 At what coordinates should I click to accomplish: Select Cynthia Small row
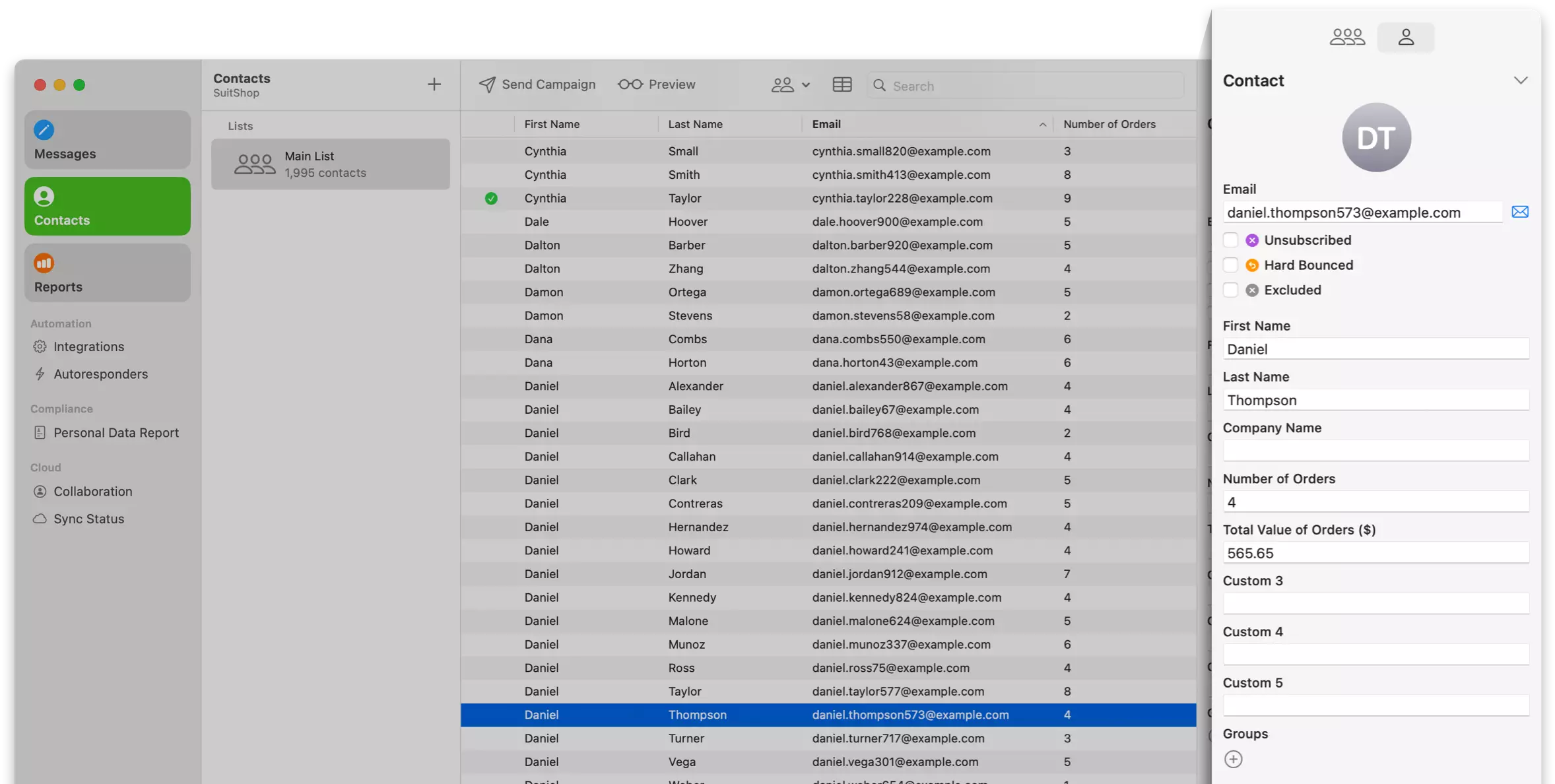click(828, 151)
